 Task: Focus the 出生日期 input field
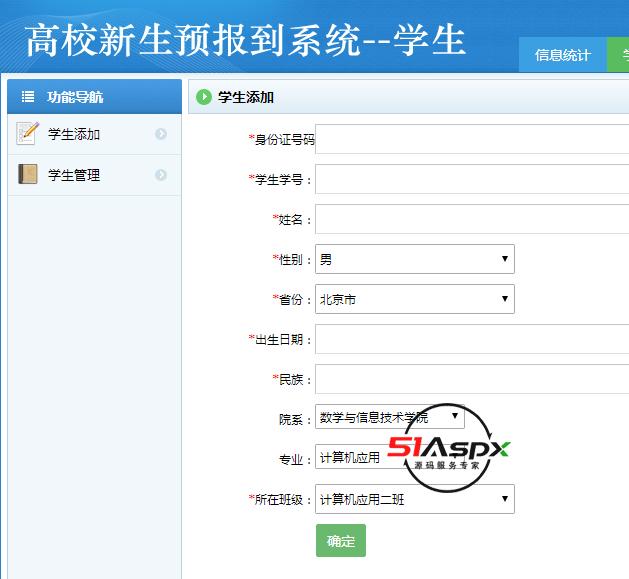pos(472,339)
